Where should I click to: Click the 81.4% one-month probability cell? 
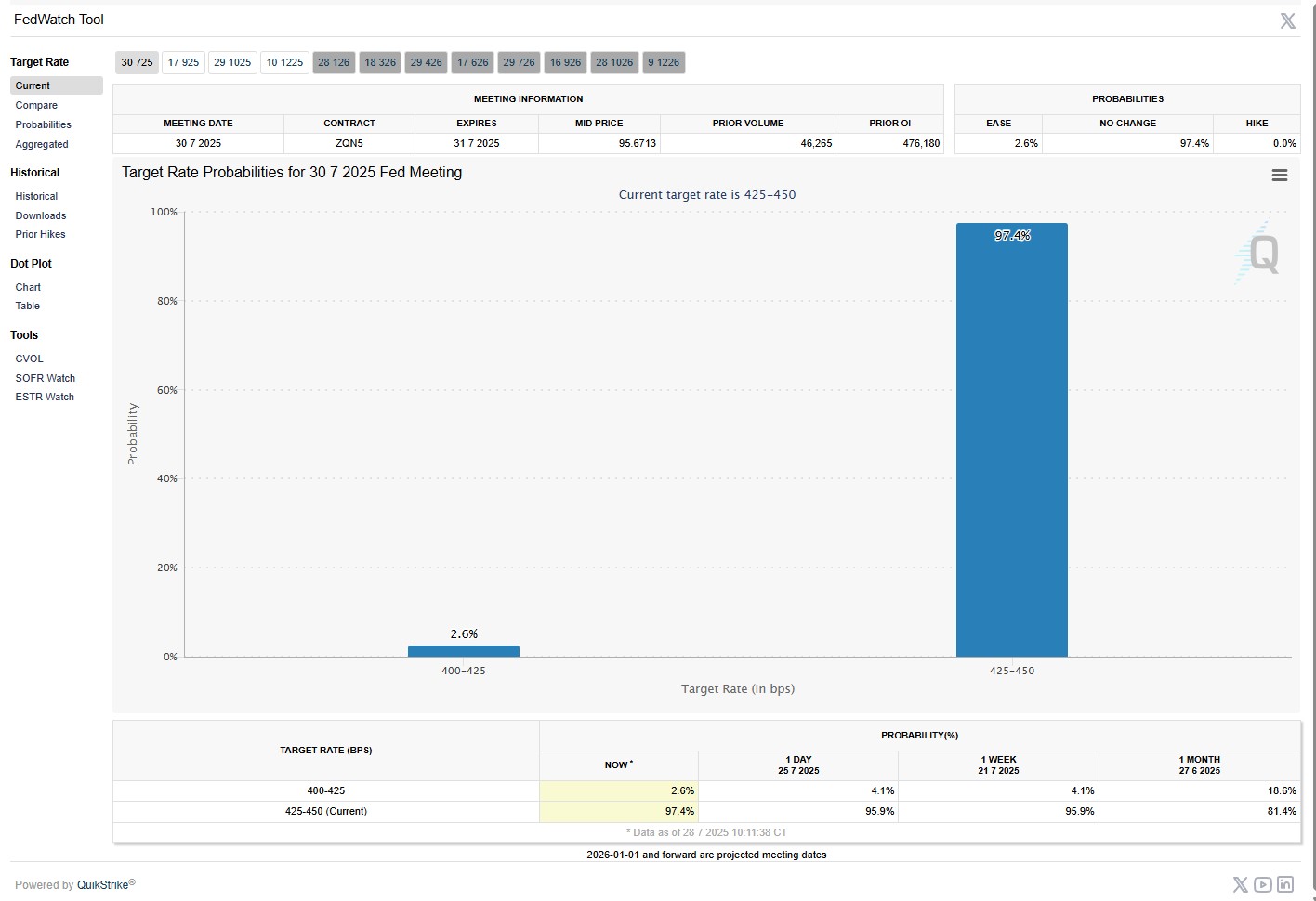click(x=1199, y=811)
